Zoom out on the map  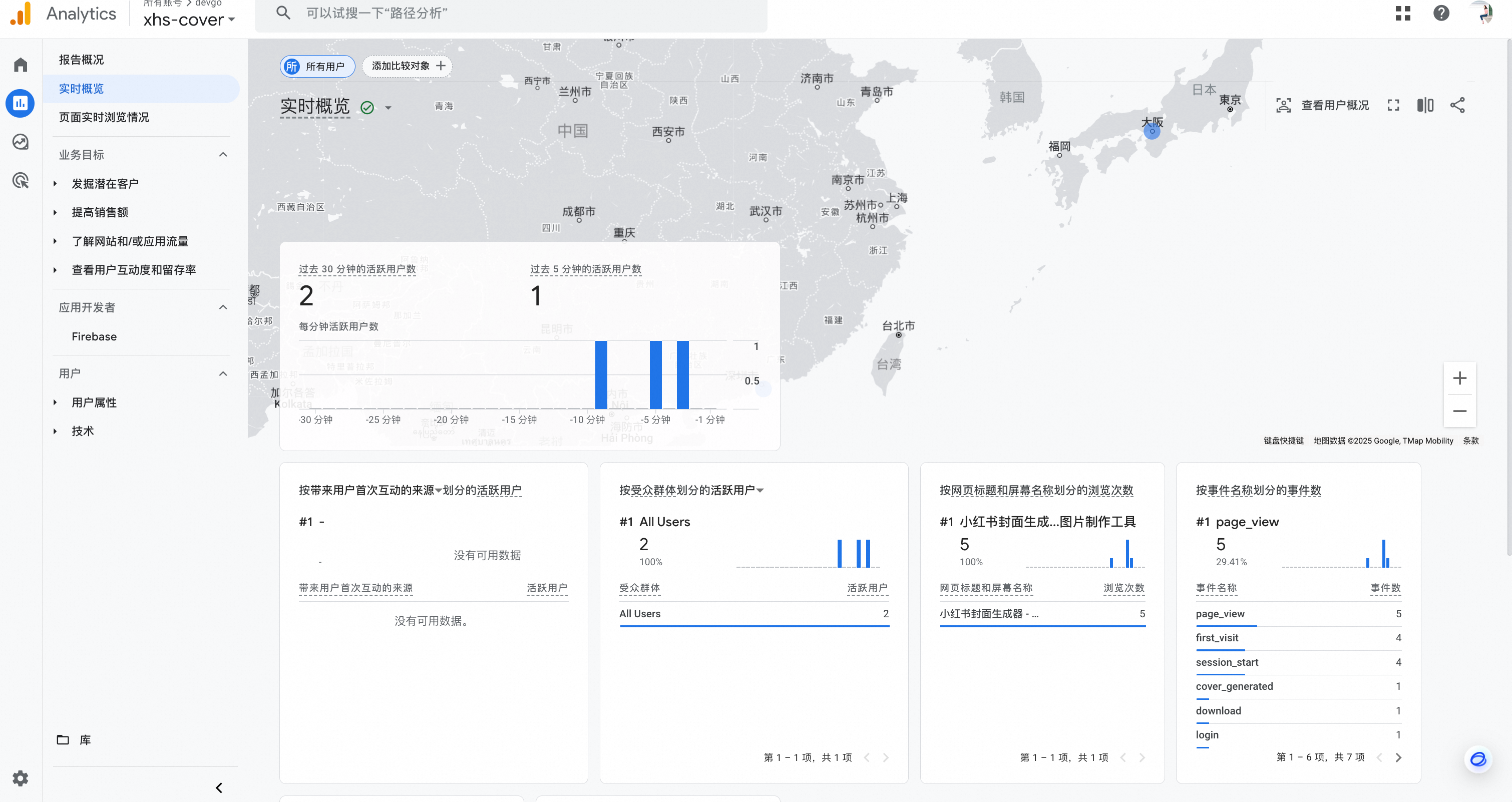tap(1460, 411)
